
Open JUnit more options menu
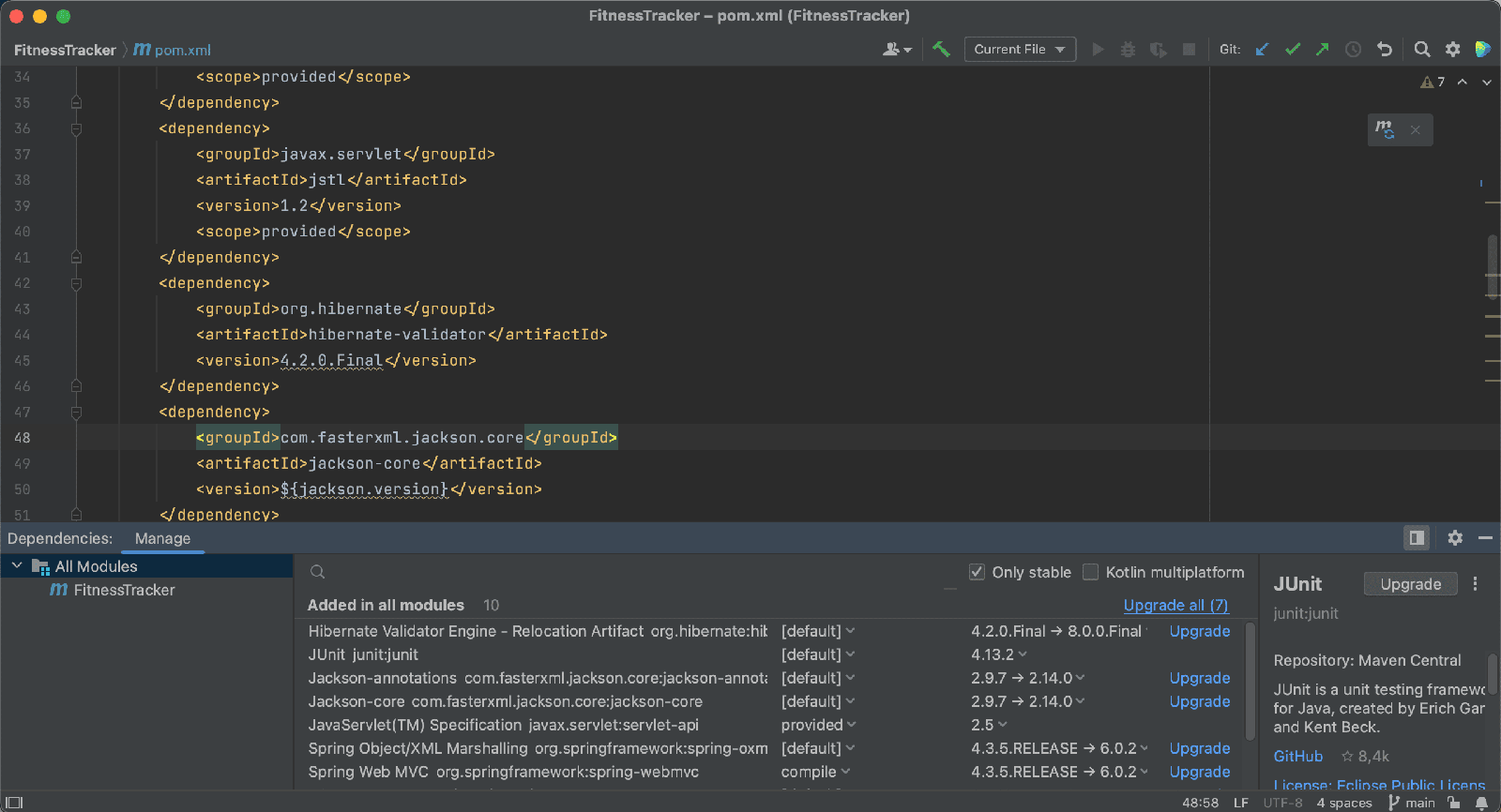[1475, 583]
